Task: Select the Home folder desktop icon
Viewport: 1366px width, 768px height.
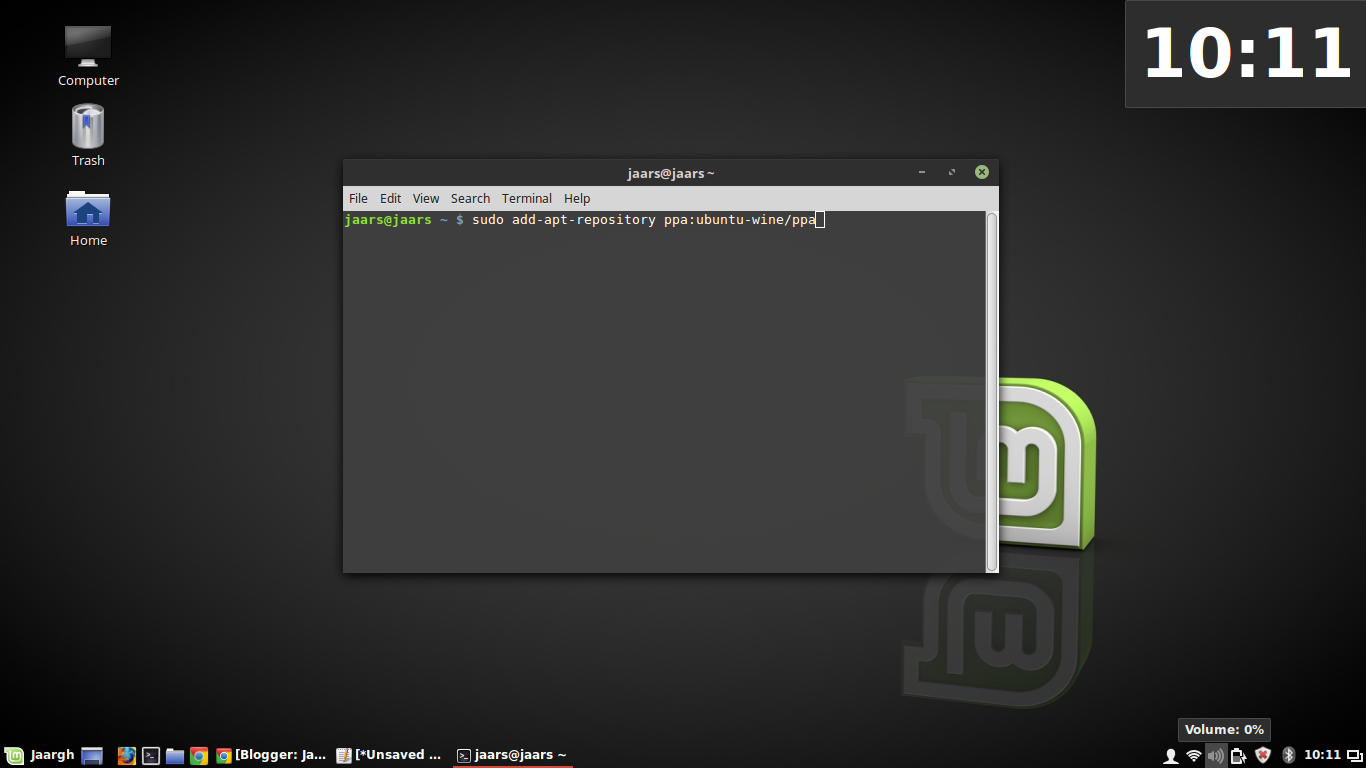Action: coord(88,217)
